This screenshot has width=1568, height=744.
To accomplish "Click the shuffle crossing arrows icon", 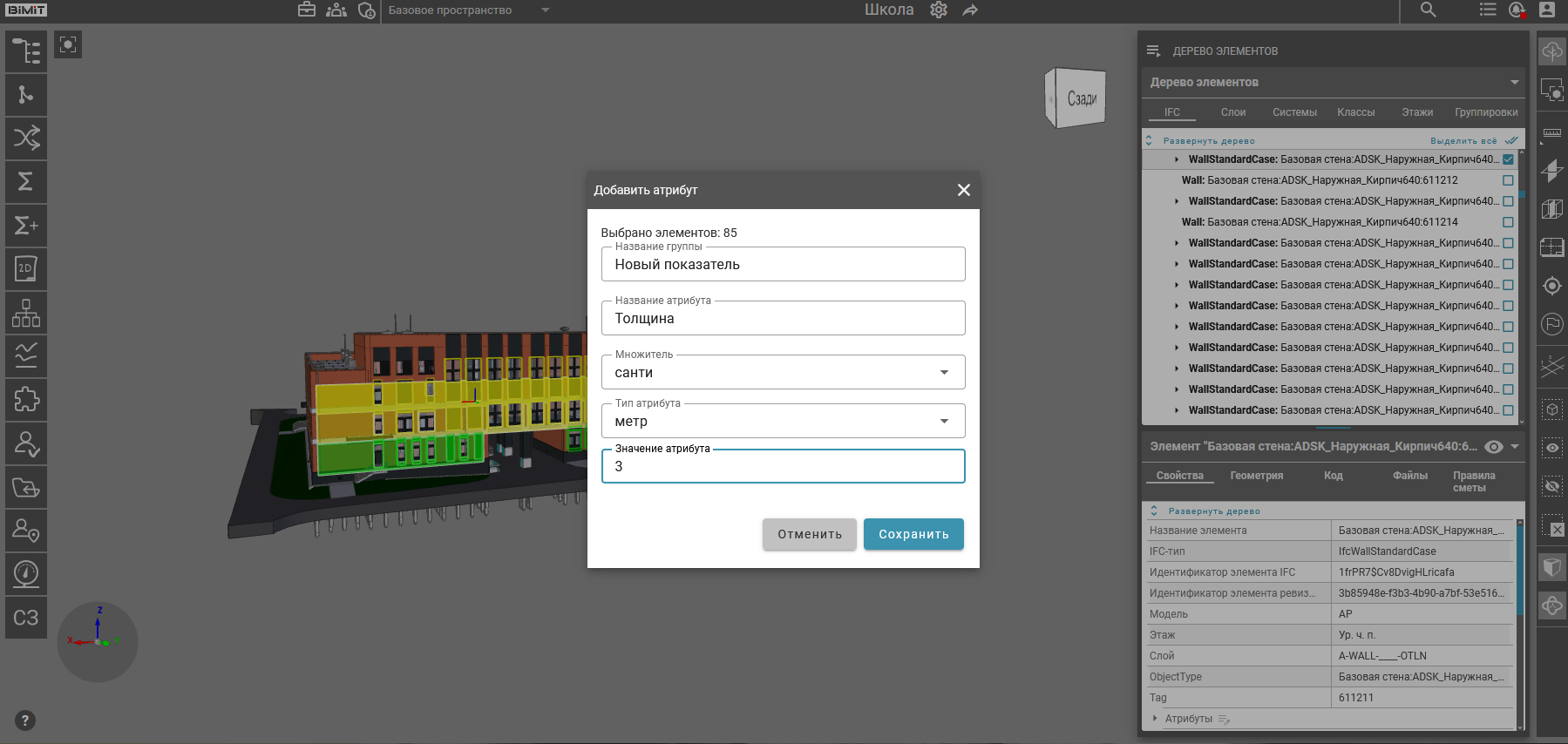I will pos(26,139).
